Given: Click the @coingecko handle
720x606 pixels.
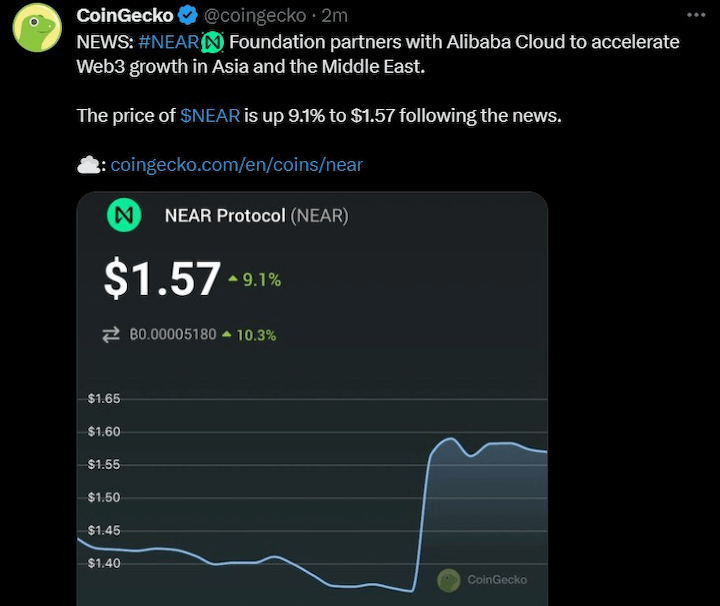Looking at the screenshot, I should [255, 16].
